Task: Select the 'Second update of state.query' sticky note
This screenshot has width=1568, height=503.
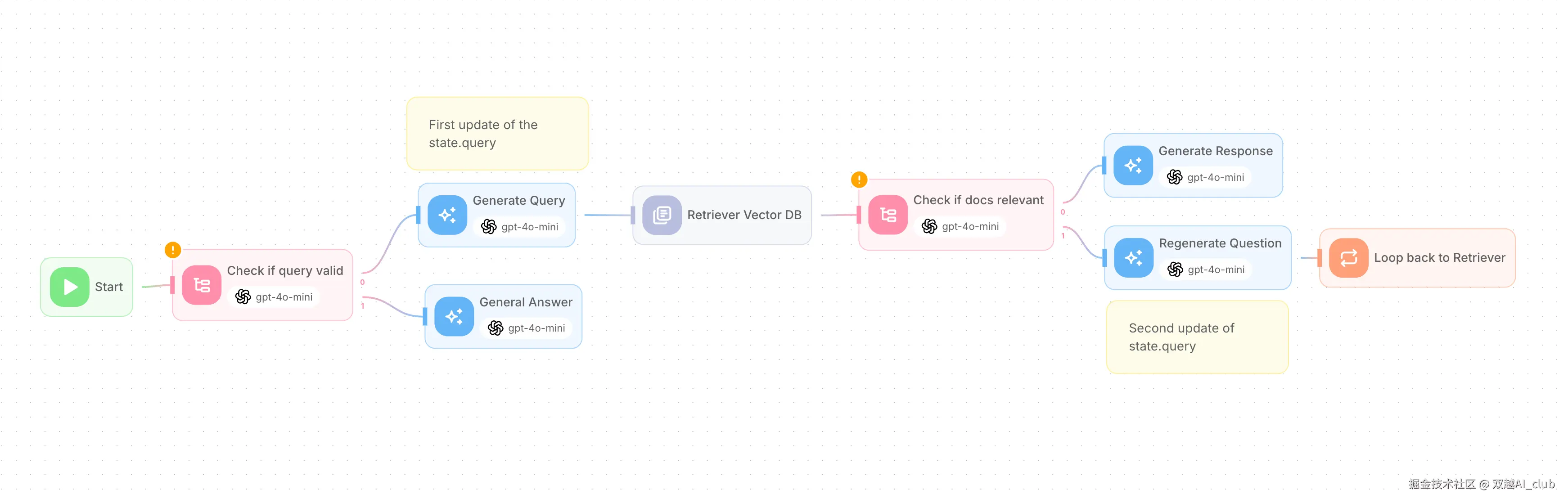Action: [1197, 337]
